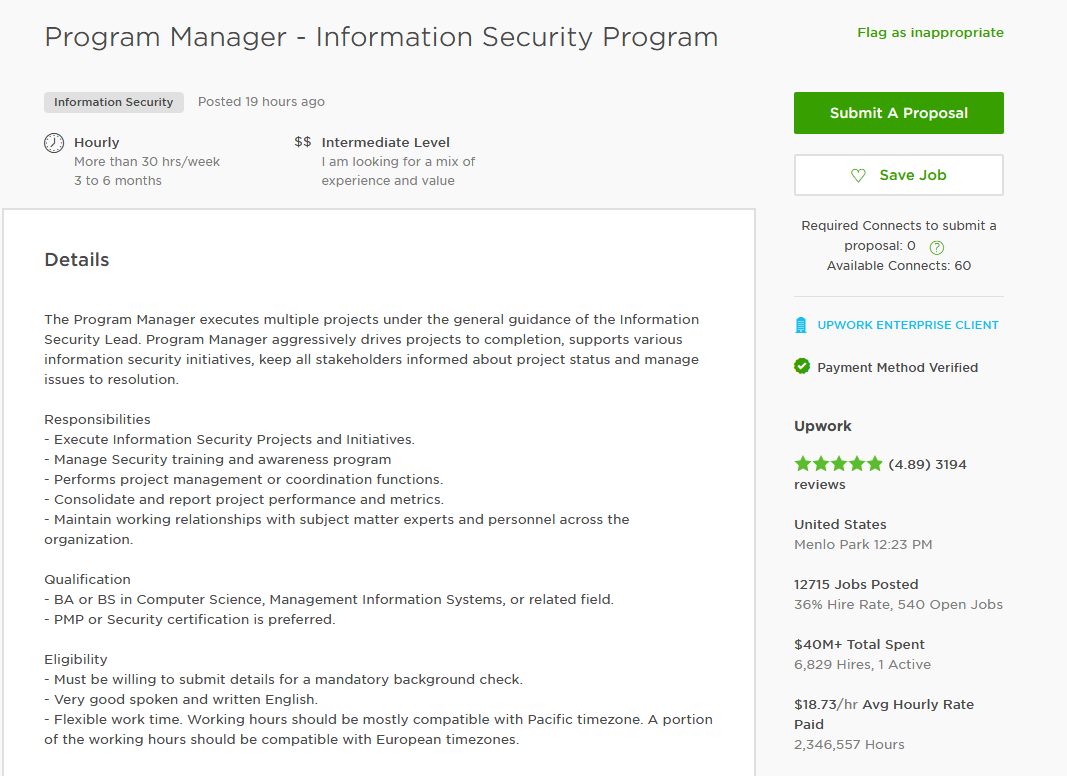The height and width of the screenshot is (776, 1067).
Task: Click the $40M+ Total Spent figure
Action: 859,645
